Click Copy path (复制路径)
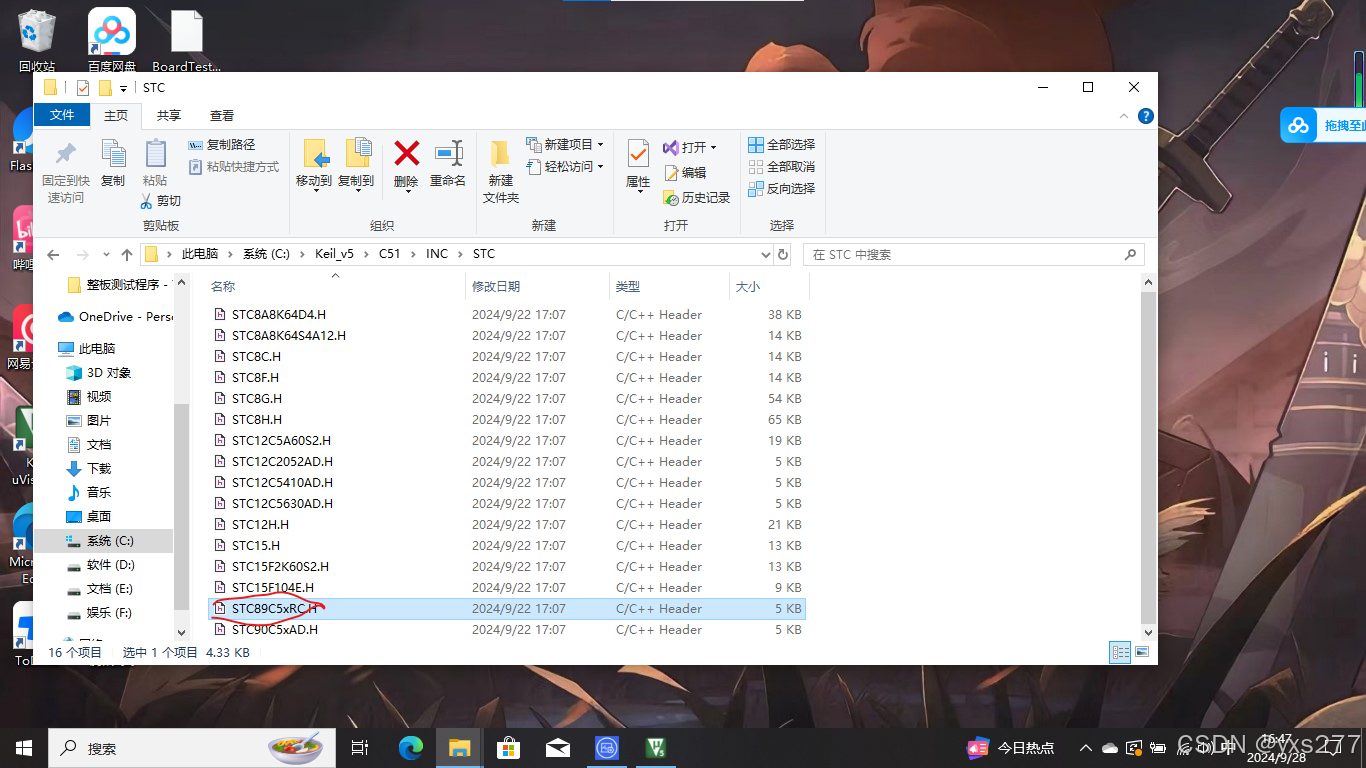This screenshot has height=768, width=1366. point(221,145)
